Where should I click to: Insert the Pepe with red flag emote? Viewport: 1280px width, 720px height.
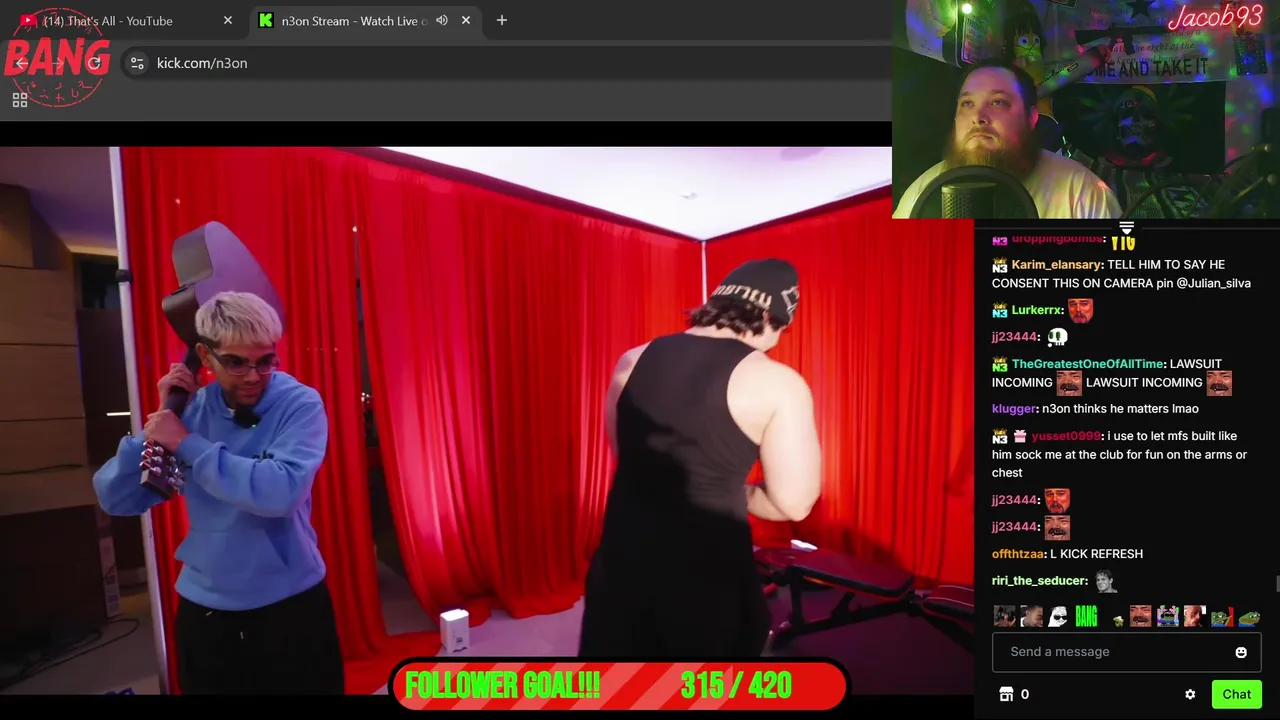click(x=1222, y=616)
